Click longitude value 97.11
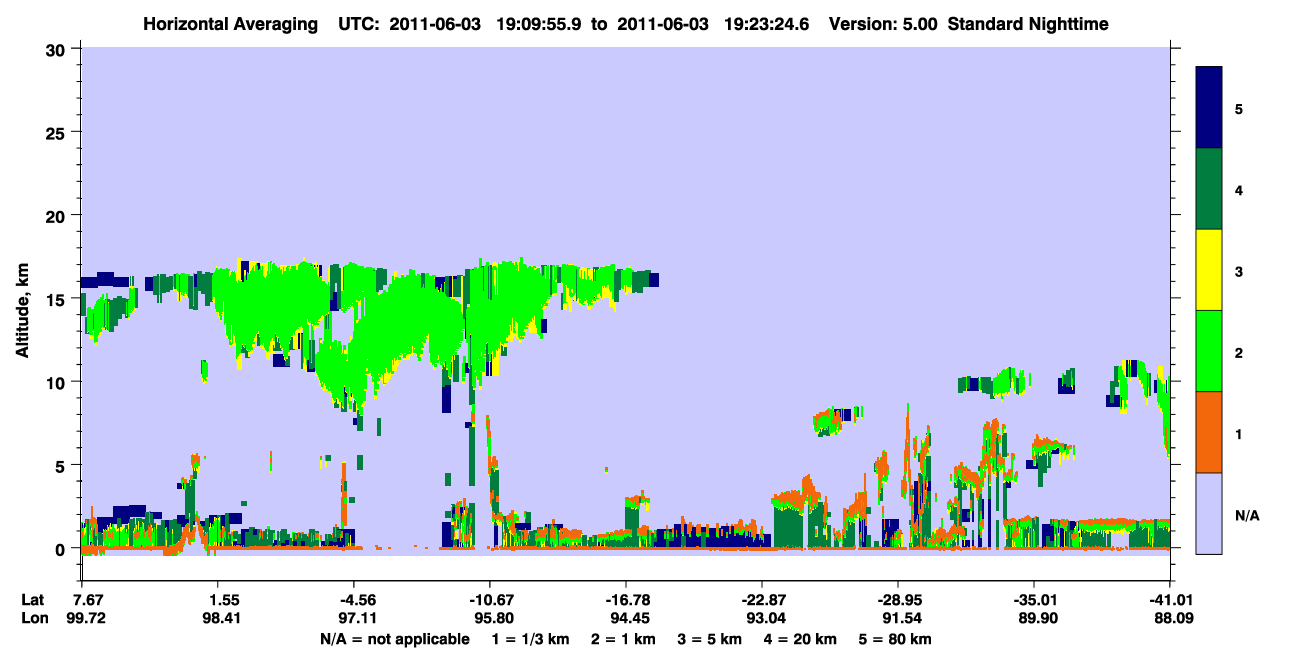The image size is (1300, 667). [360, 619]
